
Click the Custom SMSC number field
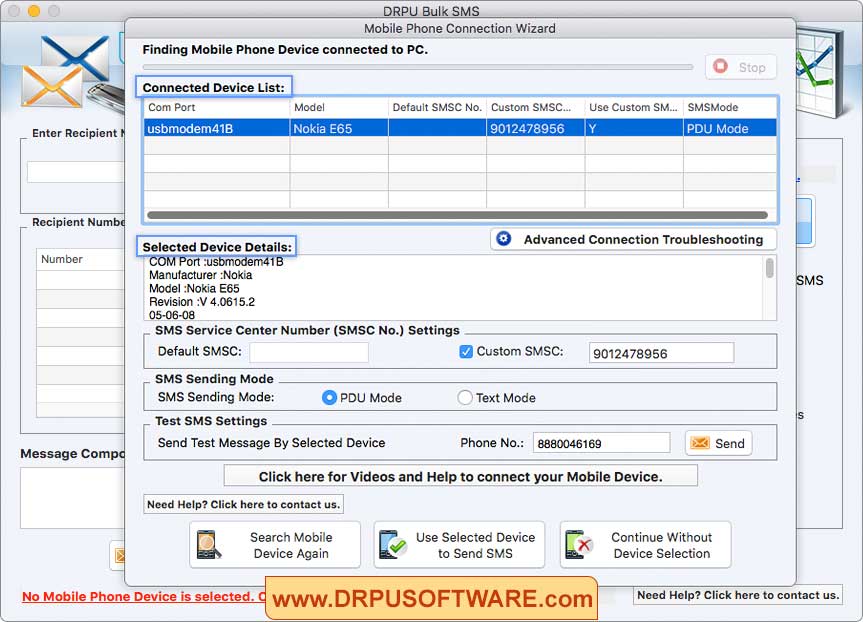point(661,353)
